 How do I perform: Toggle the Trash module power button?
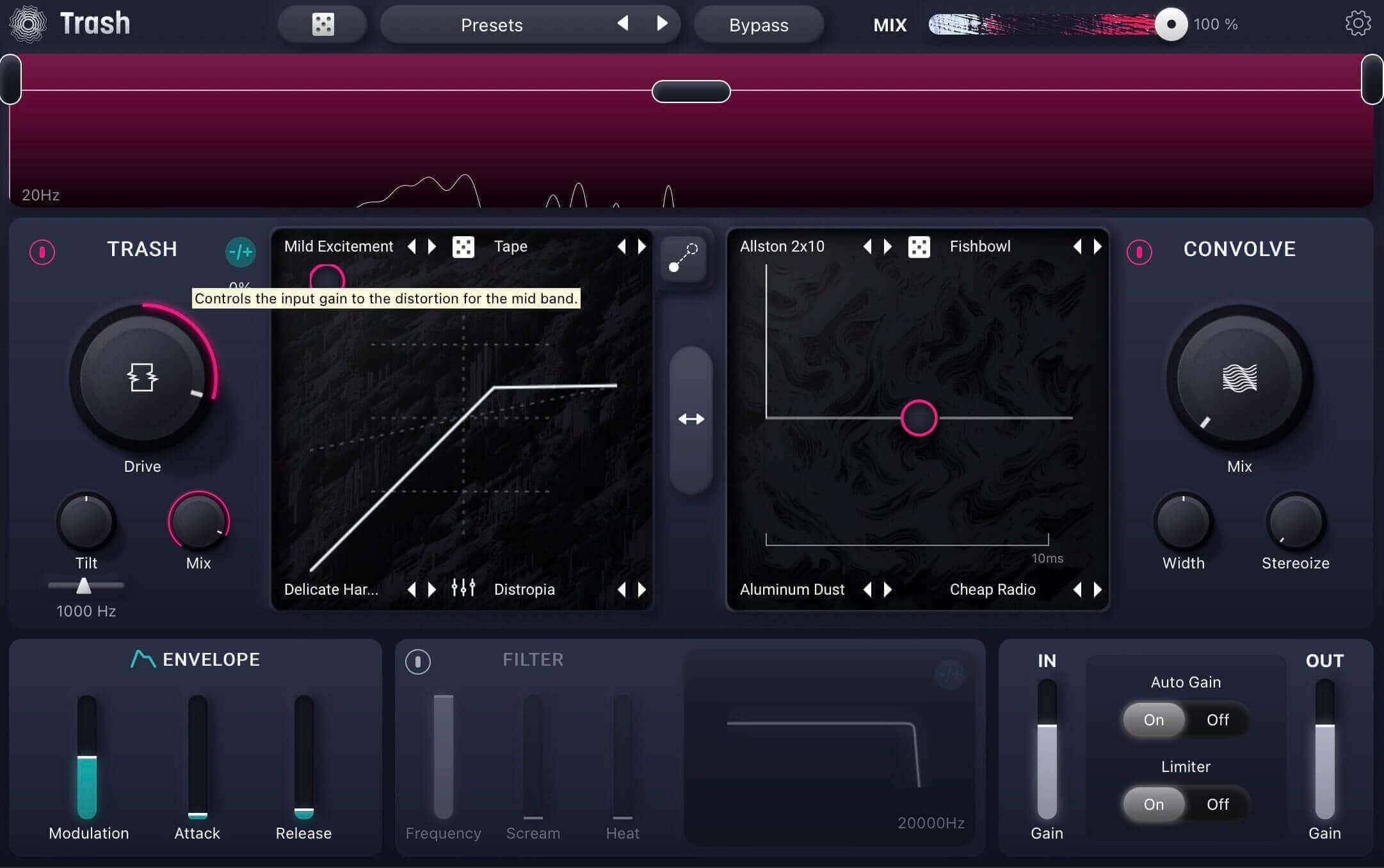coord(42,252)
